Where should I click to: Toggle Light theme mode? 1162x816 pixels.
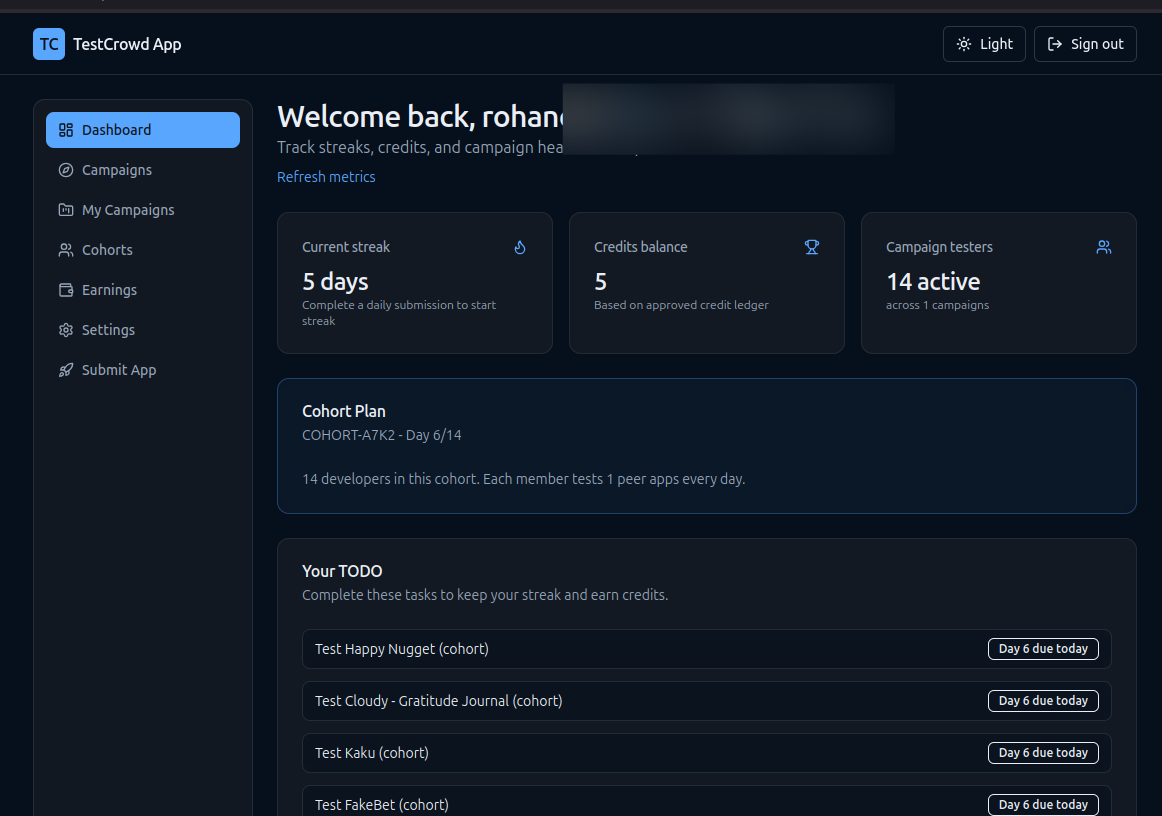984,43
